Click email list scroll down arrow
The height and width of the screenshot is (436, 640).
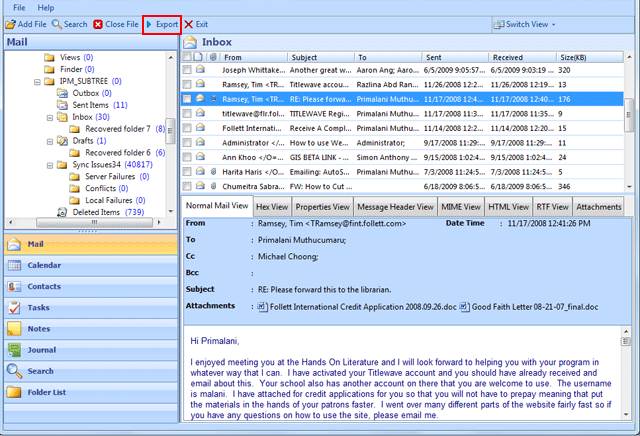pos(629,187)
